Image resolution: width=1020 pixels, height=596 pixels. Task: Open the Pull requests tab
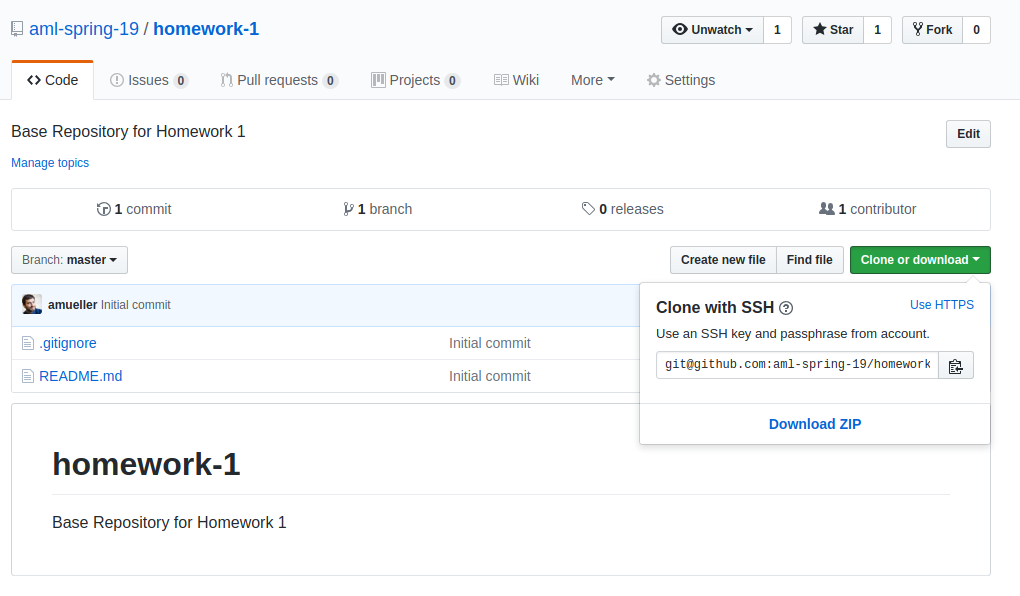click(279, 80)
